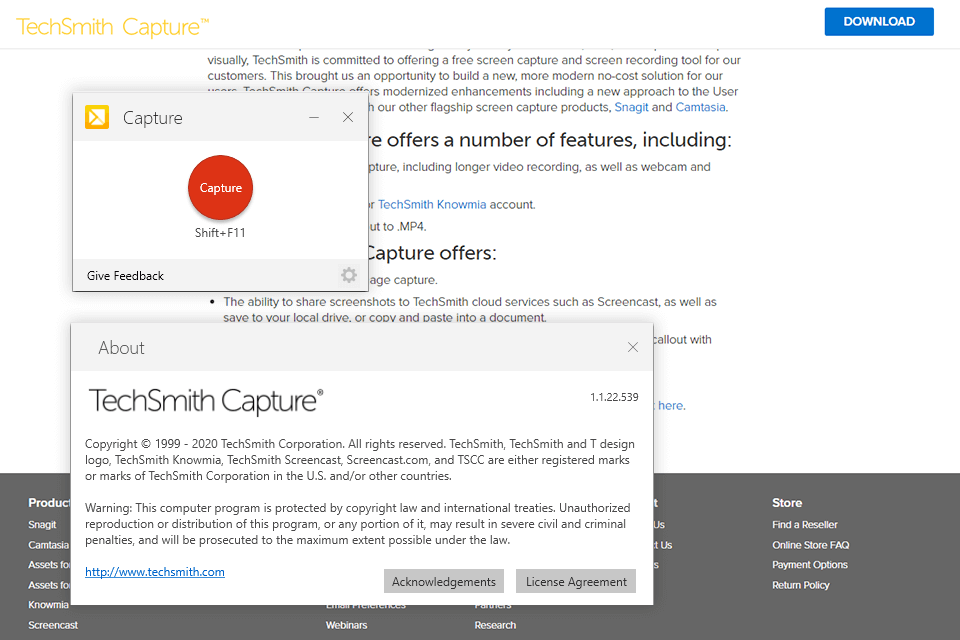Click Give Feedback in Capture window
The image size is (960, 640).
(126, 276)
